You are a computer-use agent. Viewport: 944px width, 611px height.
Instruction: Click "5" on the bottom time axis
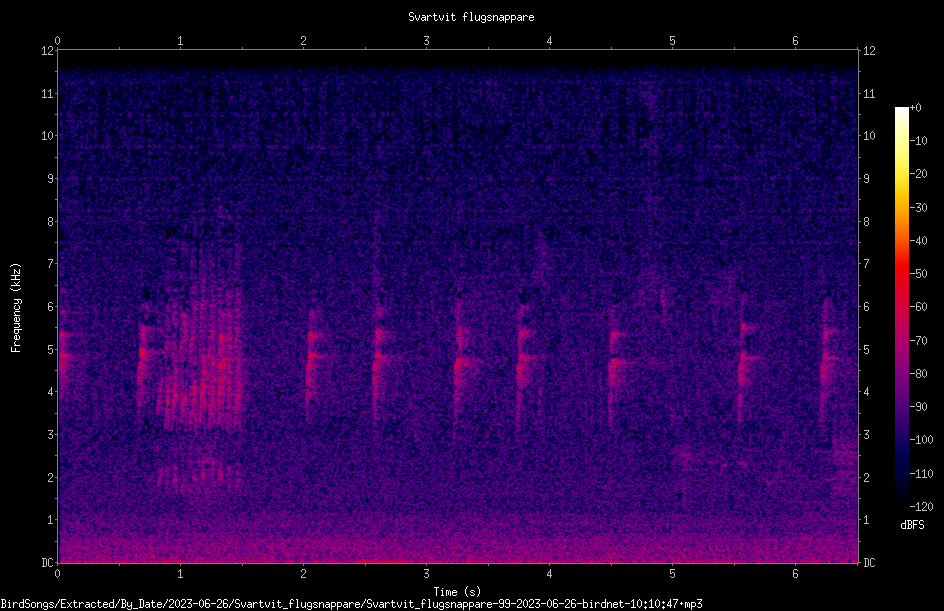tap(672, 574)
